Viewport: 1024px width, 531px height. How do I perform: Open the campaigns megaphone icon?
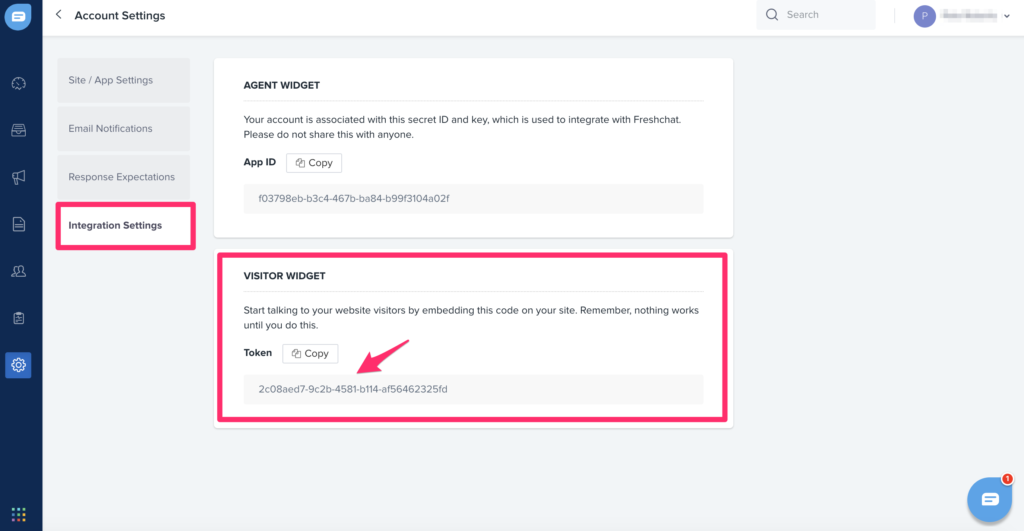[19, 177]
